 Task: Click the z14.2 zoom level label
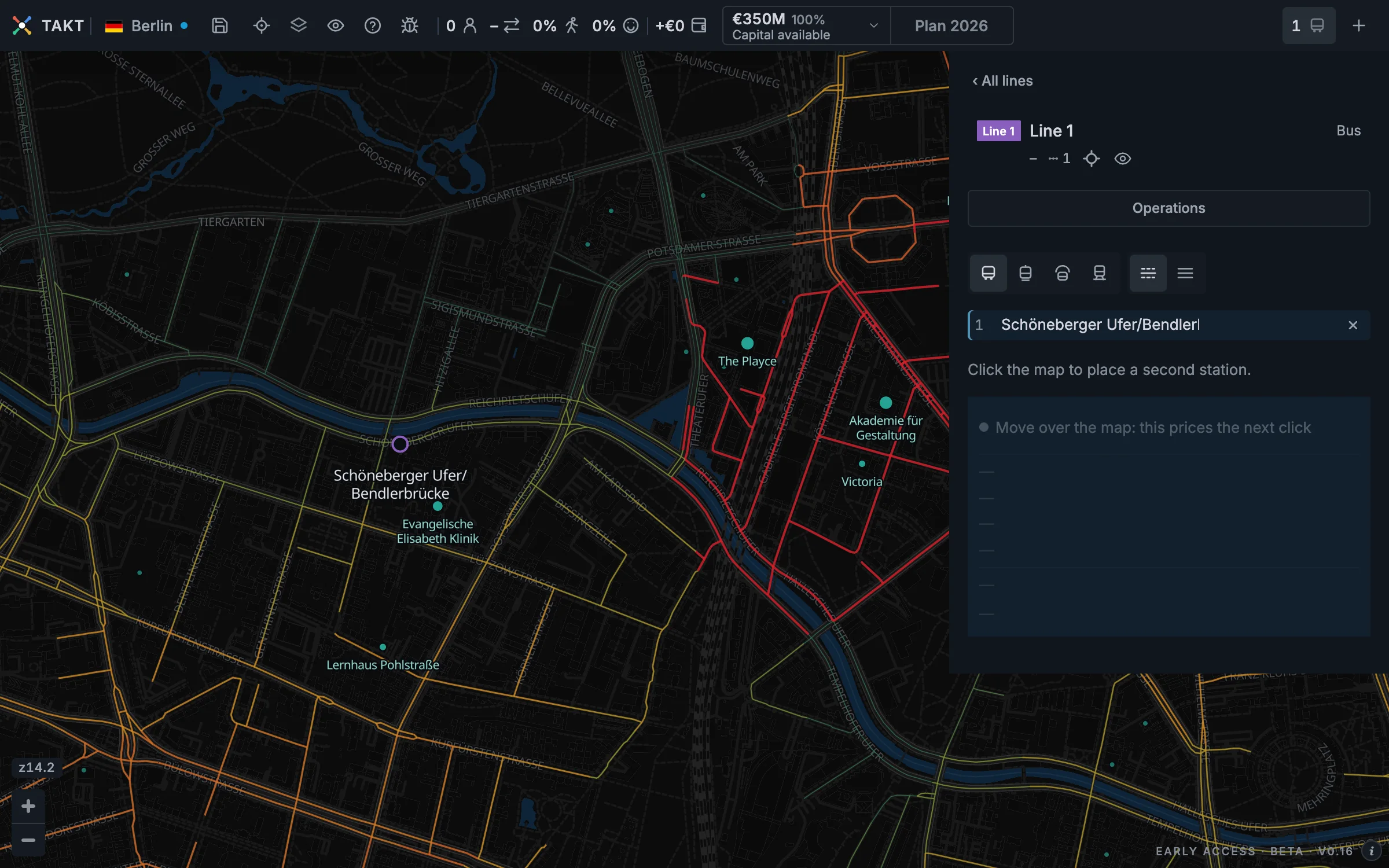36,767
